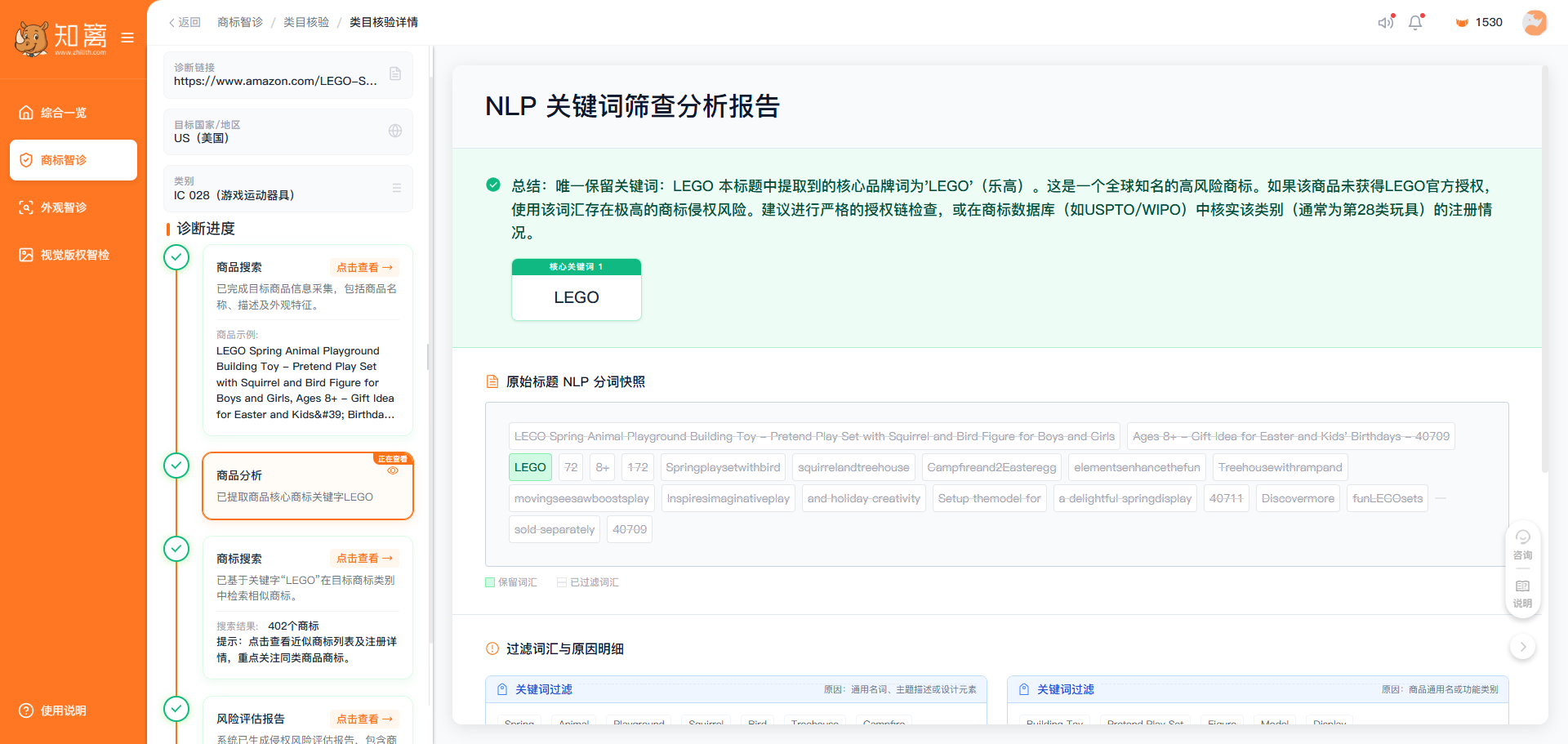Open 外观智诊 in the sidebar
This screenshot has width=1568, height=744.
73,207
